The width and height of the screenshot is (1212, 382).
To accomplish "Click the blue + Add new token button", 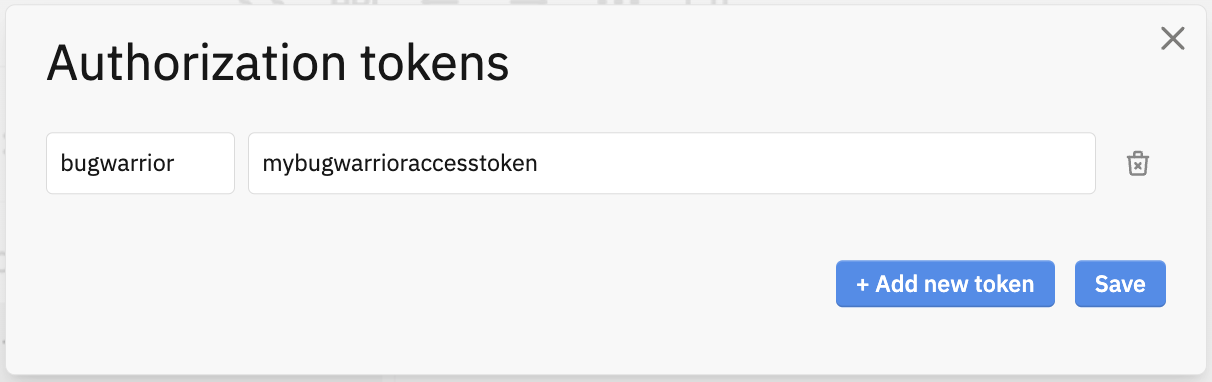I will pos(945,284).
